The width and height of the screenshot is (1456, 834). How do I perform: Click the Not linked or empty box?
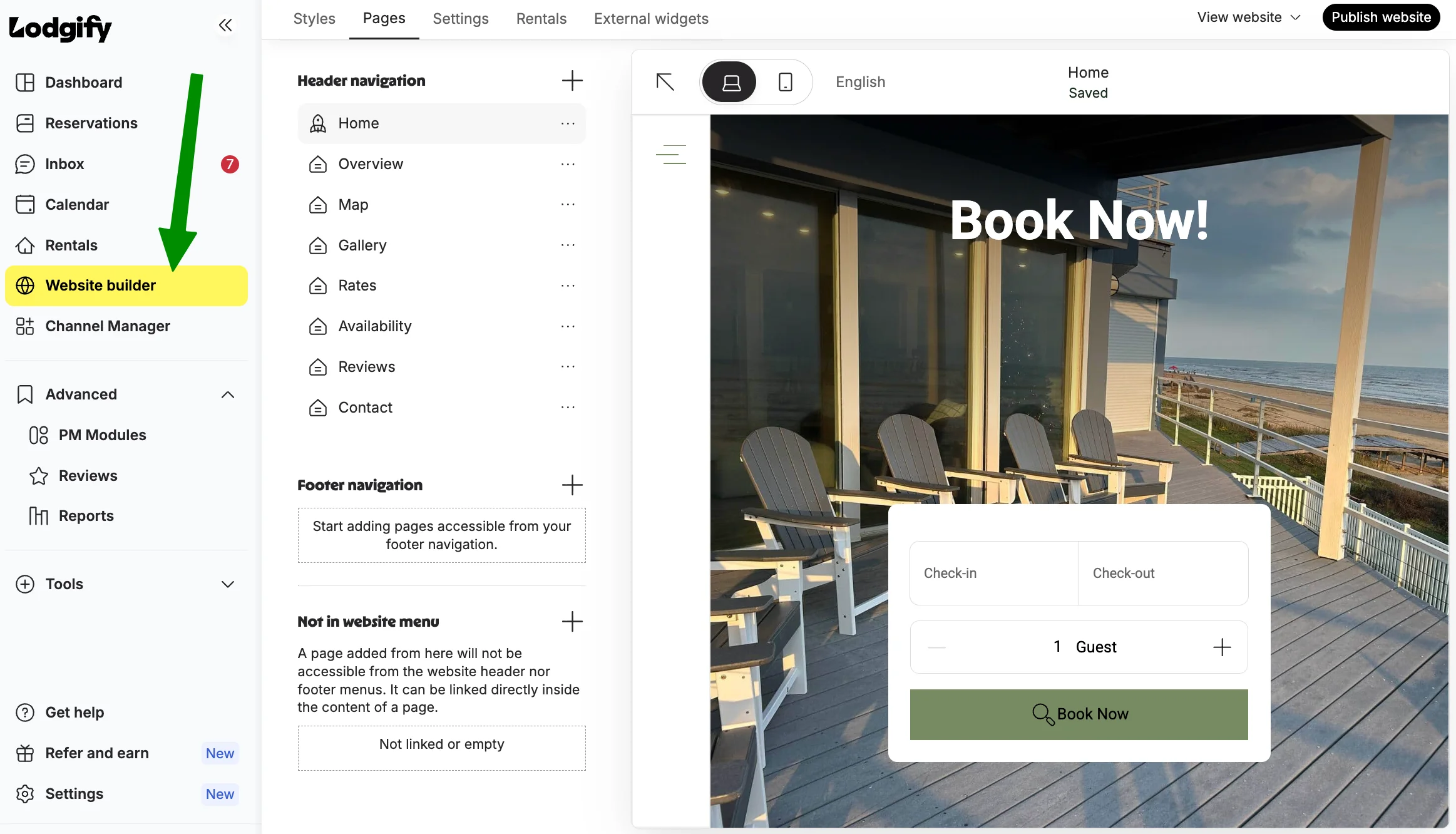tap(442, 748)
